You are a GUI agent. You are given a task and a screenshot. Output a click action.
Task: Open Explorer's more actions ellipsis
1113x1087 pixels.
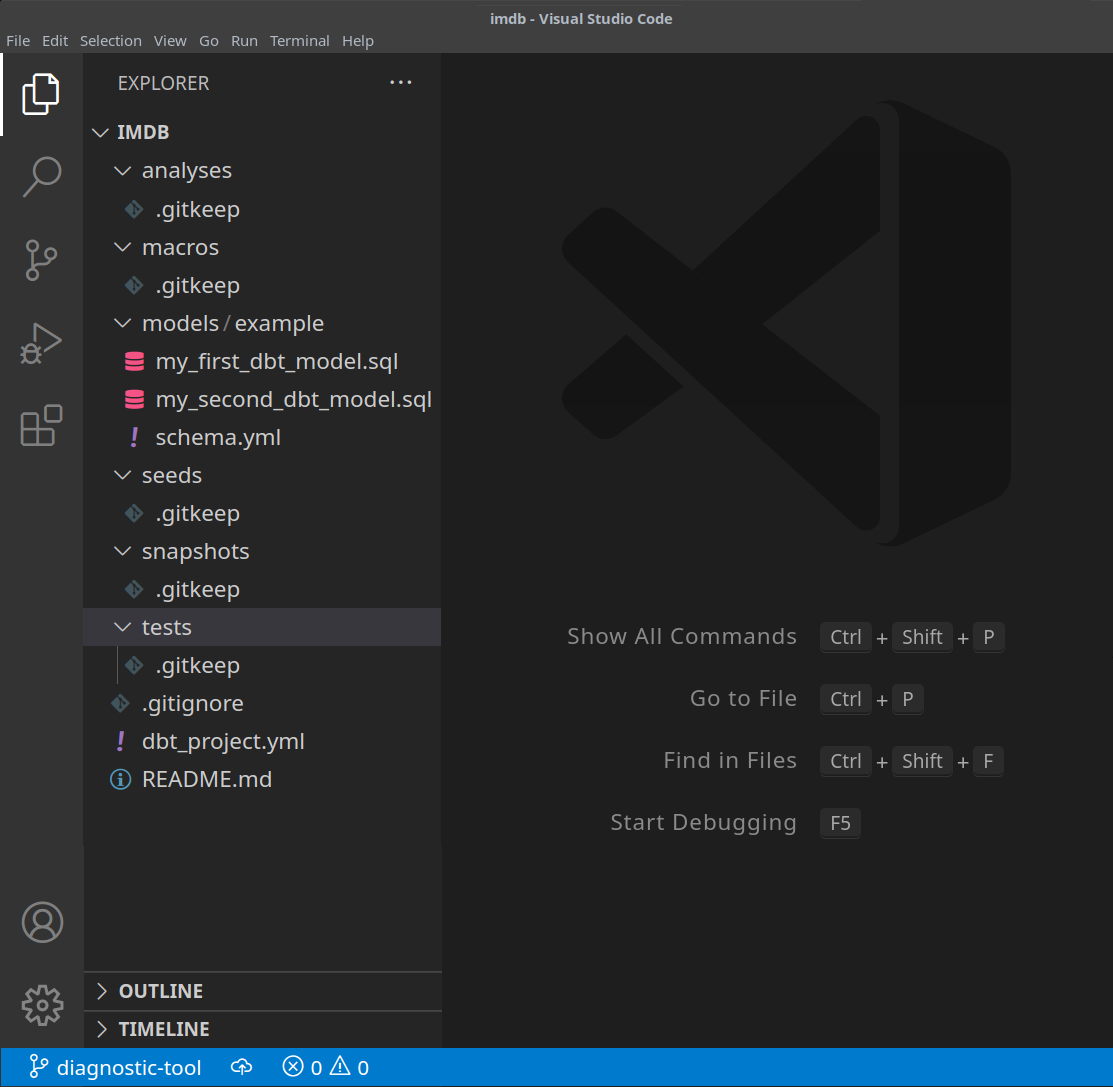(400, 83)
